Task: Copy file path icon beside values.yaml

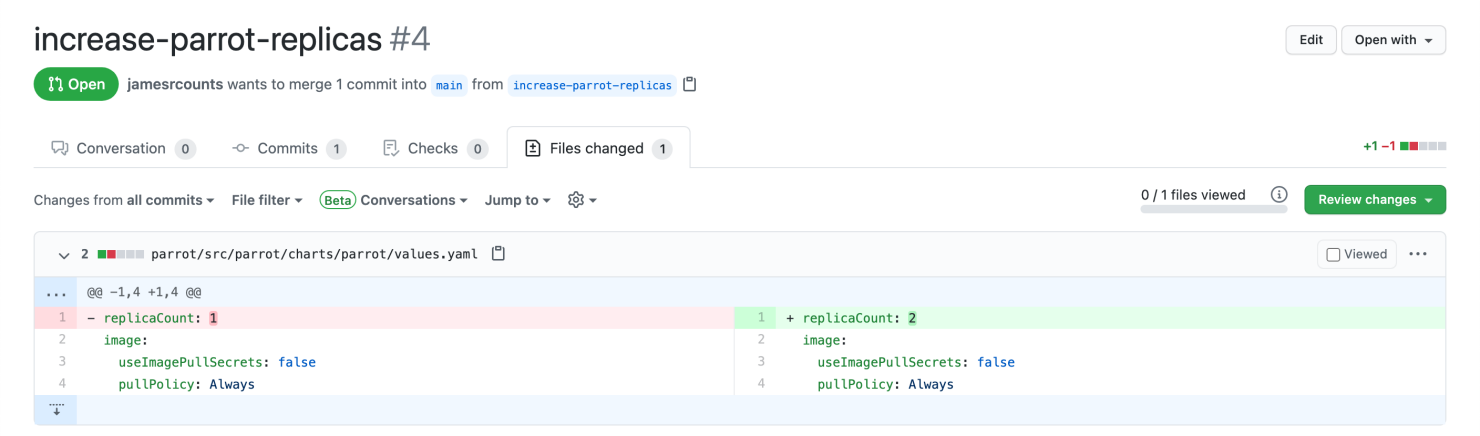Action: coord(498,254)
